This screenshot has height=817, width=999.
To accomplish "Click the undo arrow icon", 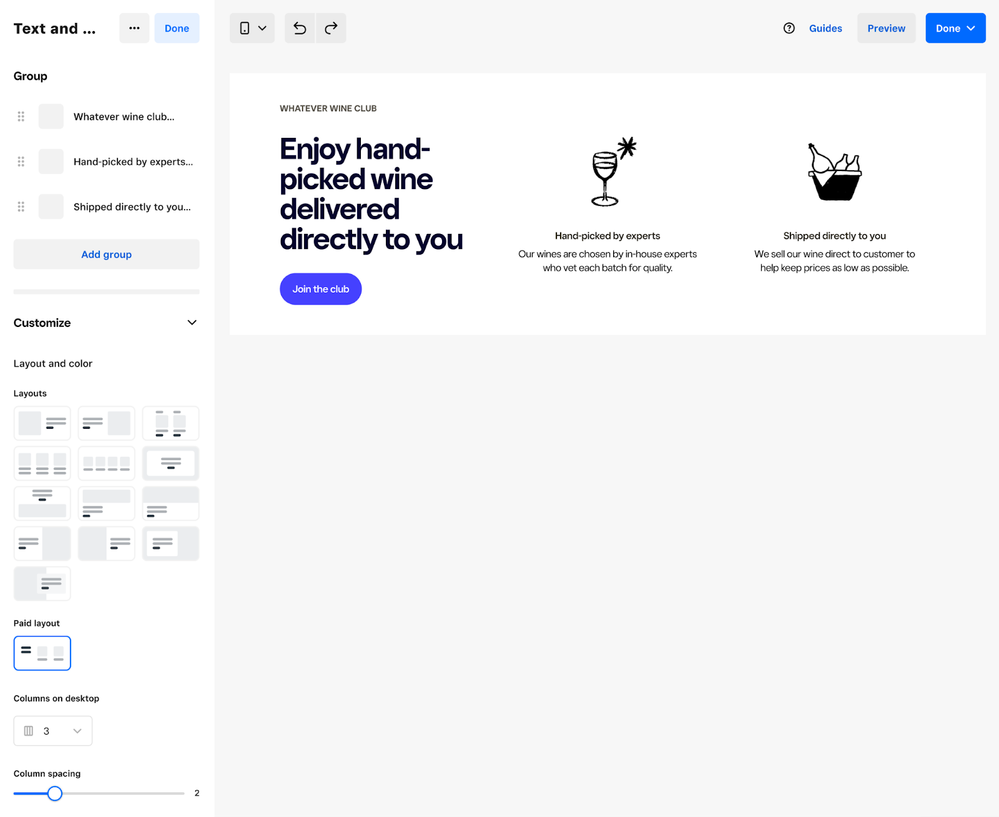I will click(299, 28).
